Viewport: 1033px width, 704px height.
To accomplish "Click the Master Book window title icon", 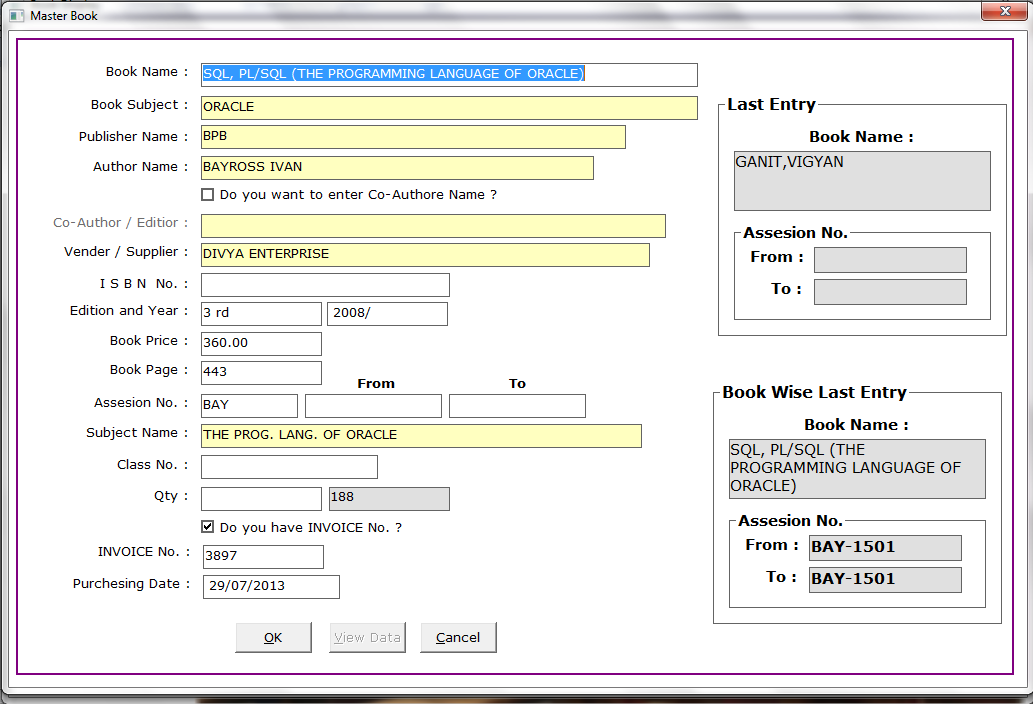I will [x=16, y=16].
